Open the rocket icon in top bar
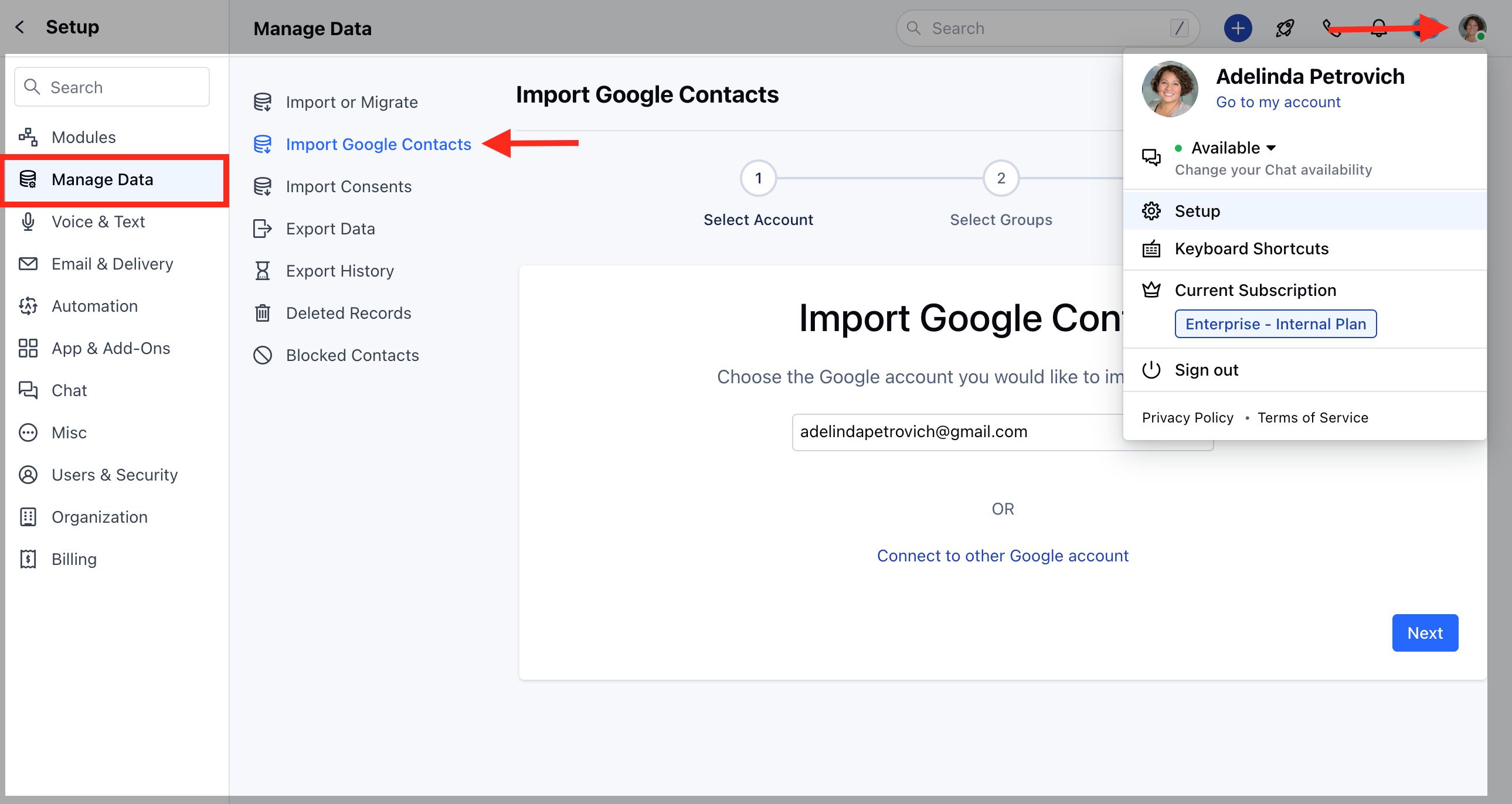Viewport: 1512px width, 804px height. click(1285, 28)
